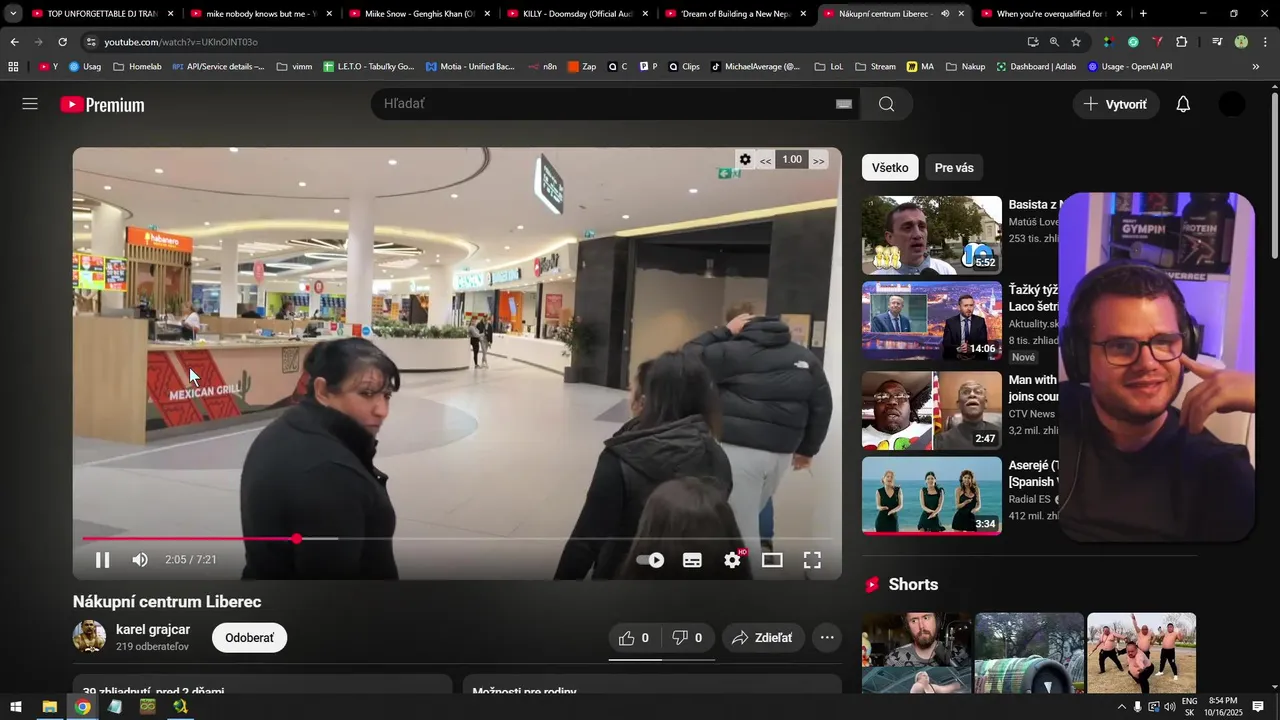The width and height of the screenshot is (1280, 720).
Task: Click the karel grajcar channel avatar
Action: [x=90, y=637]
